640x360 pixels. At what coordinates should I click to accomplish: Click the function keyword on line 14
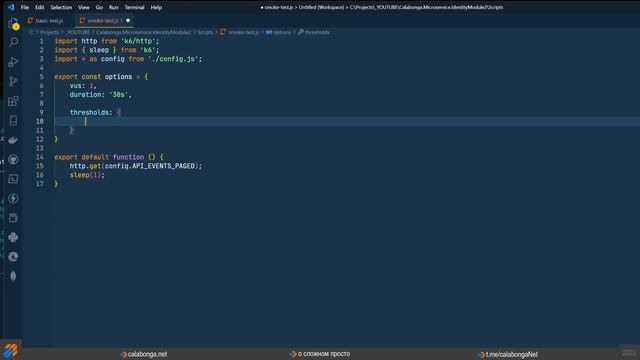[128, 157]
